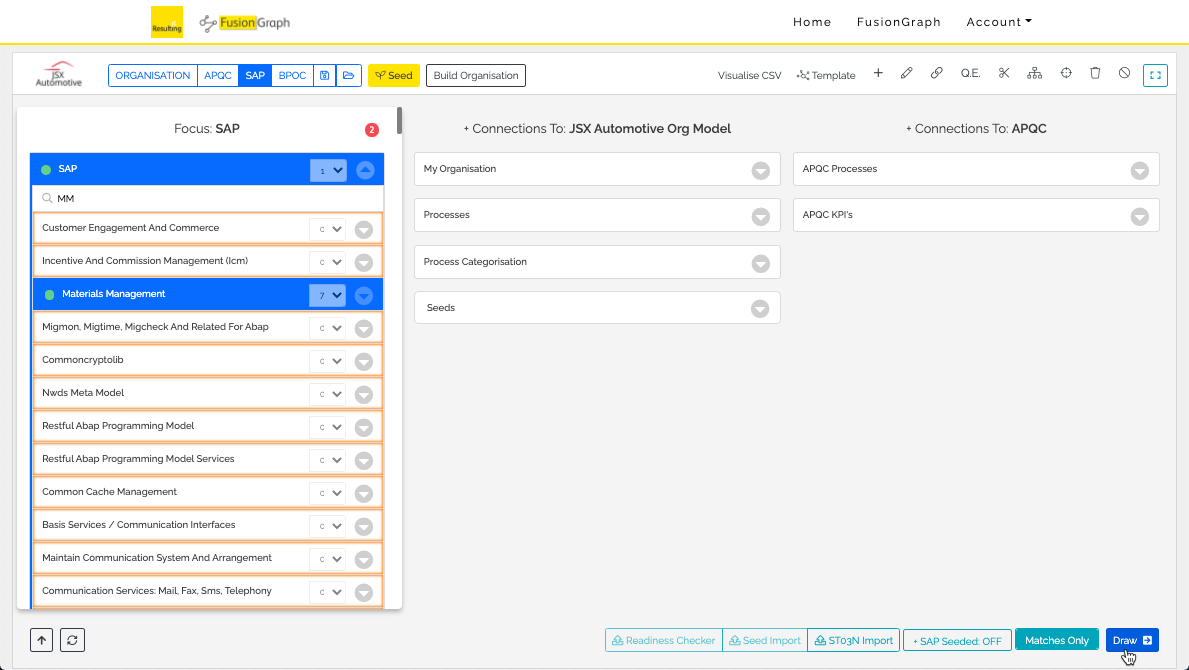Open the Template option
Viewport: 1189px width, 670px height.
pos(826,76)
